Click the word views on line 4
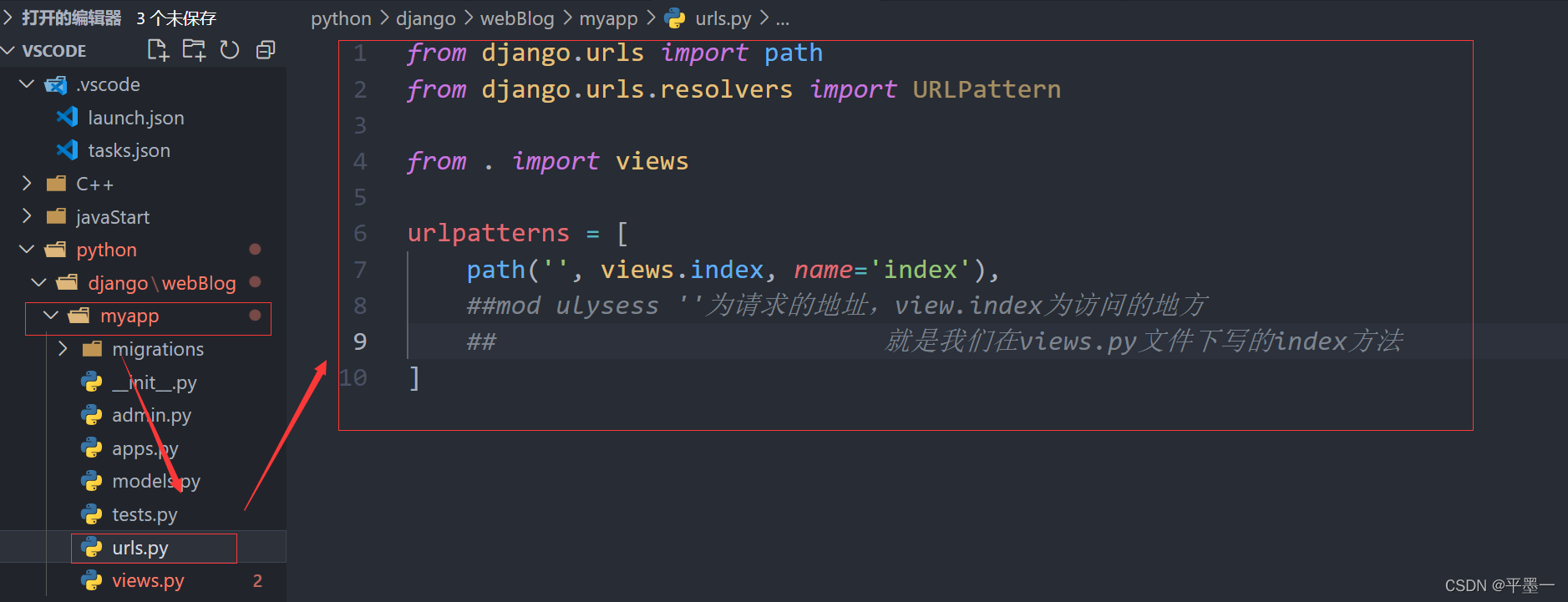 [652, 161]
